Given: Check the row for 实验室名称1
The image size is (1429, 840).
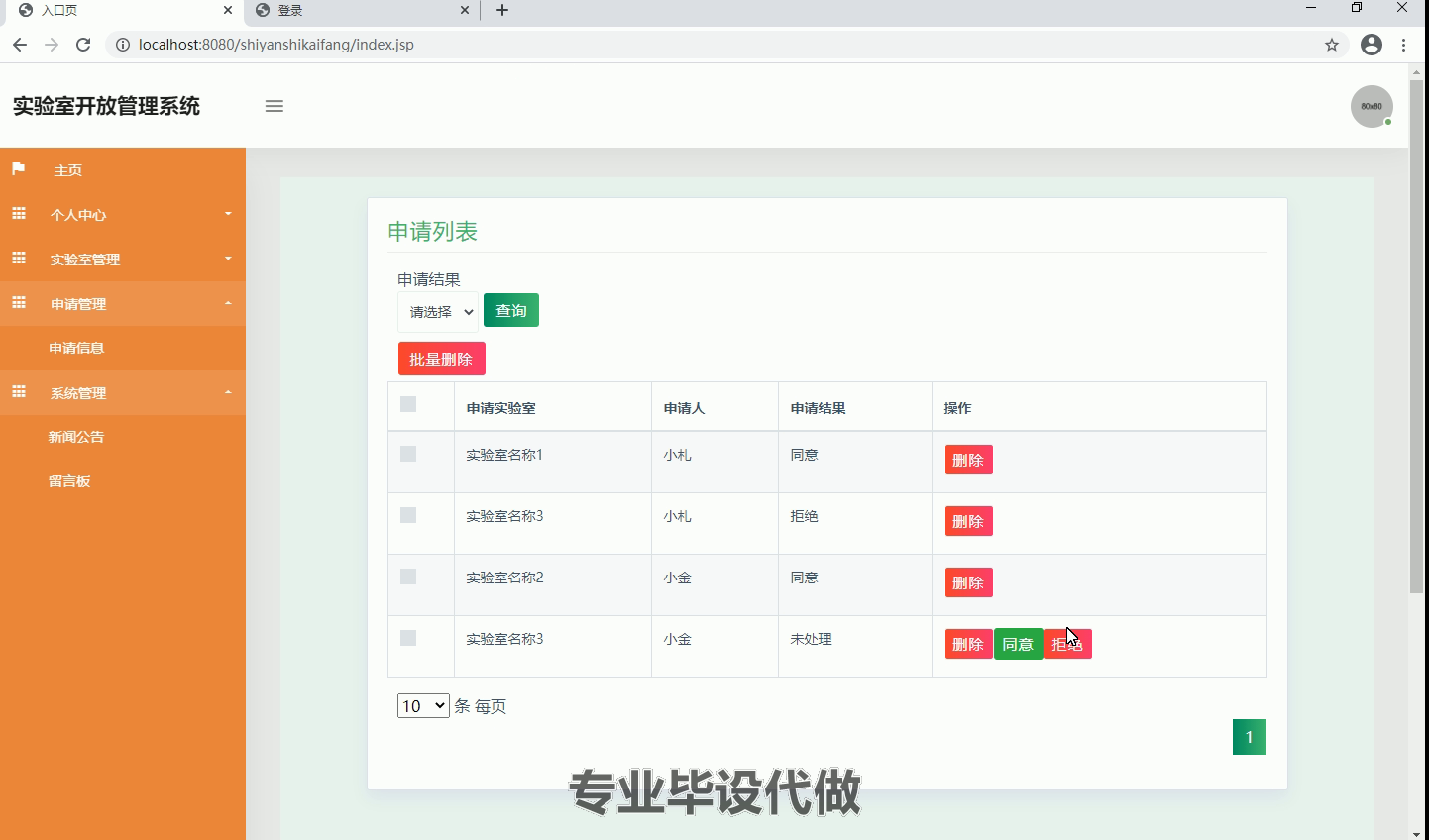Looking at the screenshot, I should pos(408,454).
